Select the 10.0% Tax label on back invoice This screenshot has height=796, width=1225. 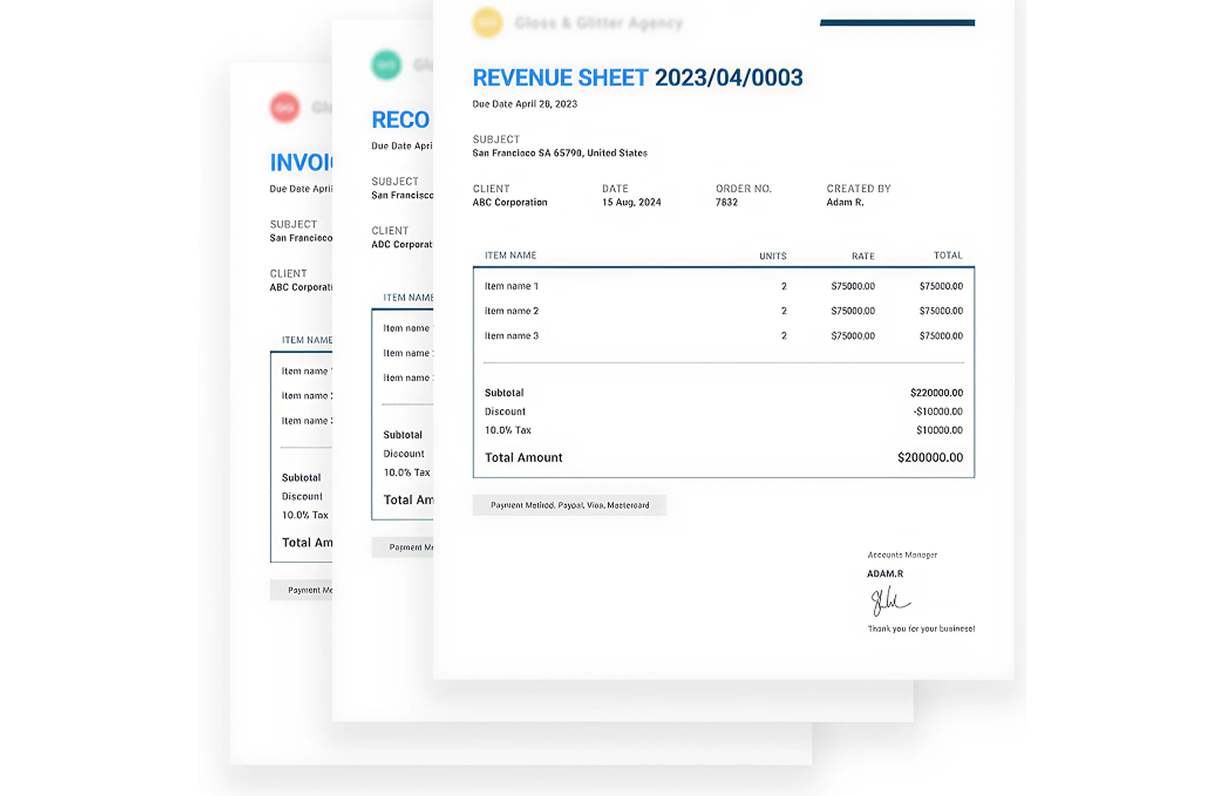[x=305, y=515]
